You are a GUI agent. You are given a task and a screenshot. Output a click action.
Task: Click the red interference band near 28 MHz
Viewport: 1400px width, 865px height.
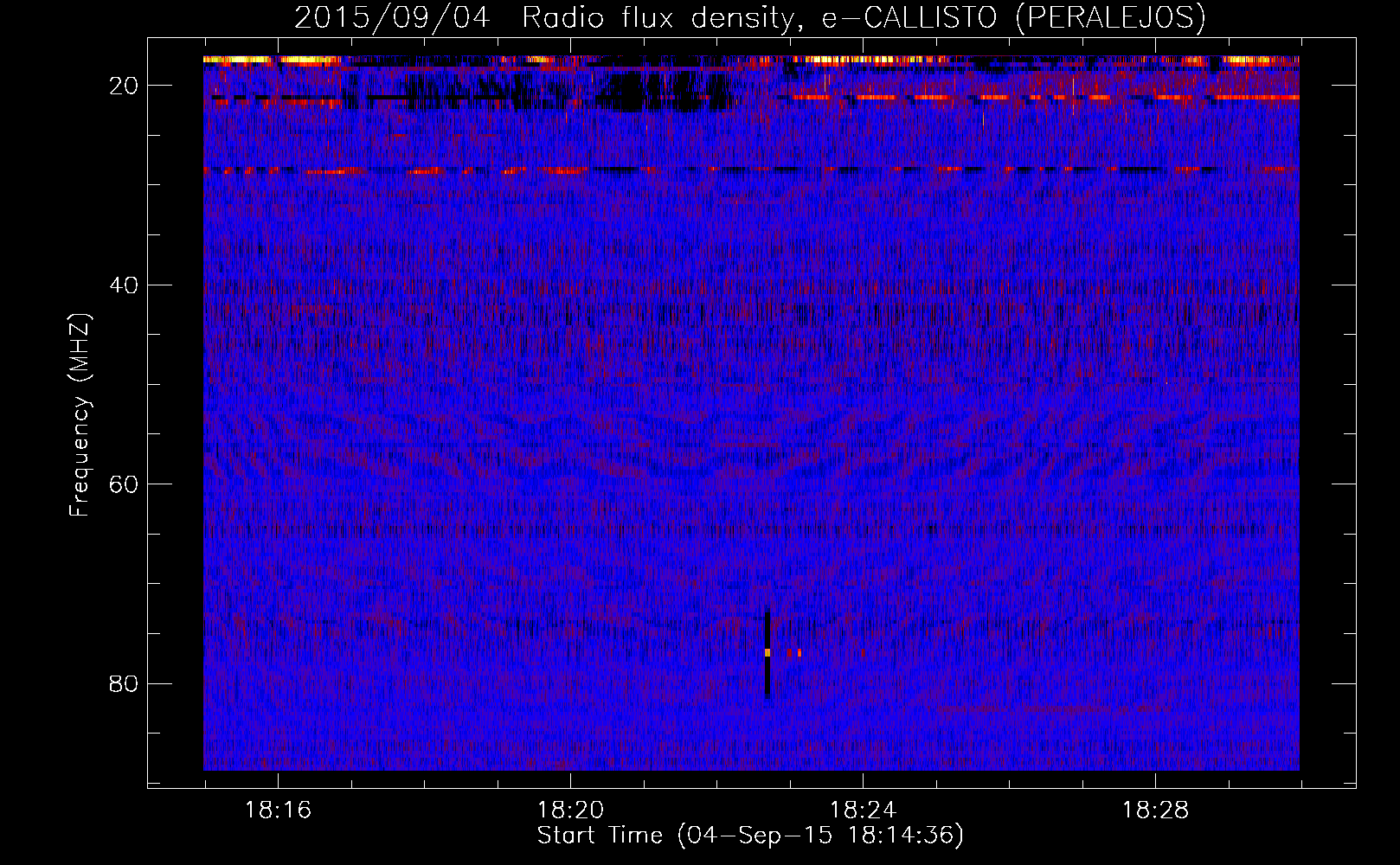[751, 170]
